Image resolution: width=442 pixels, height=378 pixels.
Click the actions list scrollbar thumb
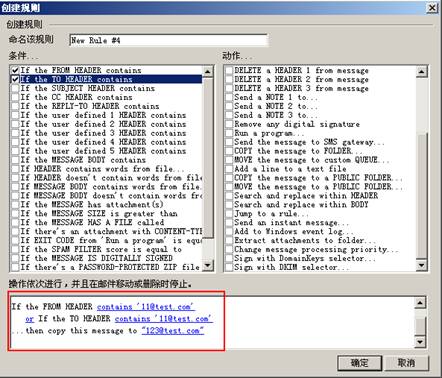(421, 197)
